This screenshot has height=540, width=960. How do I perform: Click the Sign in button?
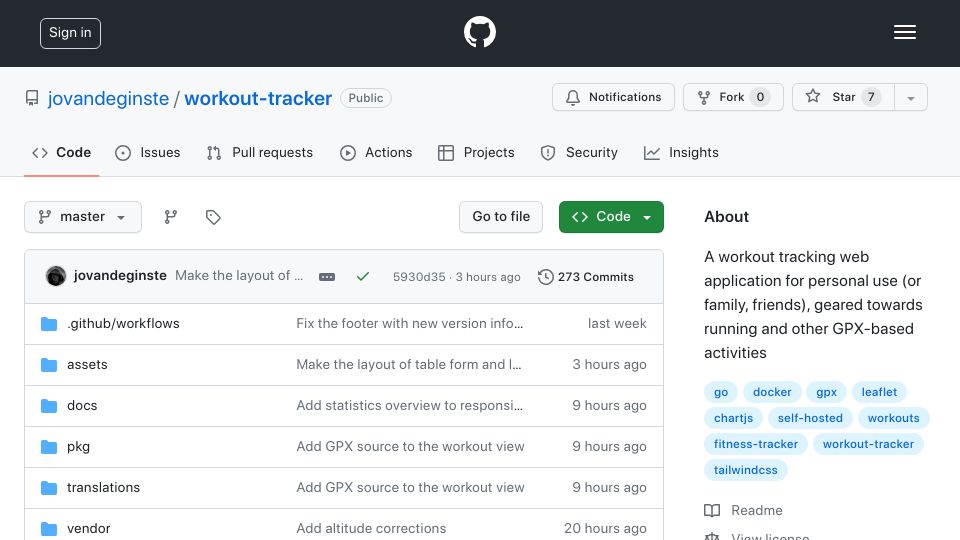(x=70, y=33)
